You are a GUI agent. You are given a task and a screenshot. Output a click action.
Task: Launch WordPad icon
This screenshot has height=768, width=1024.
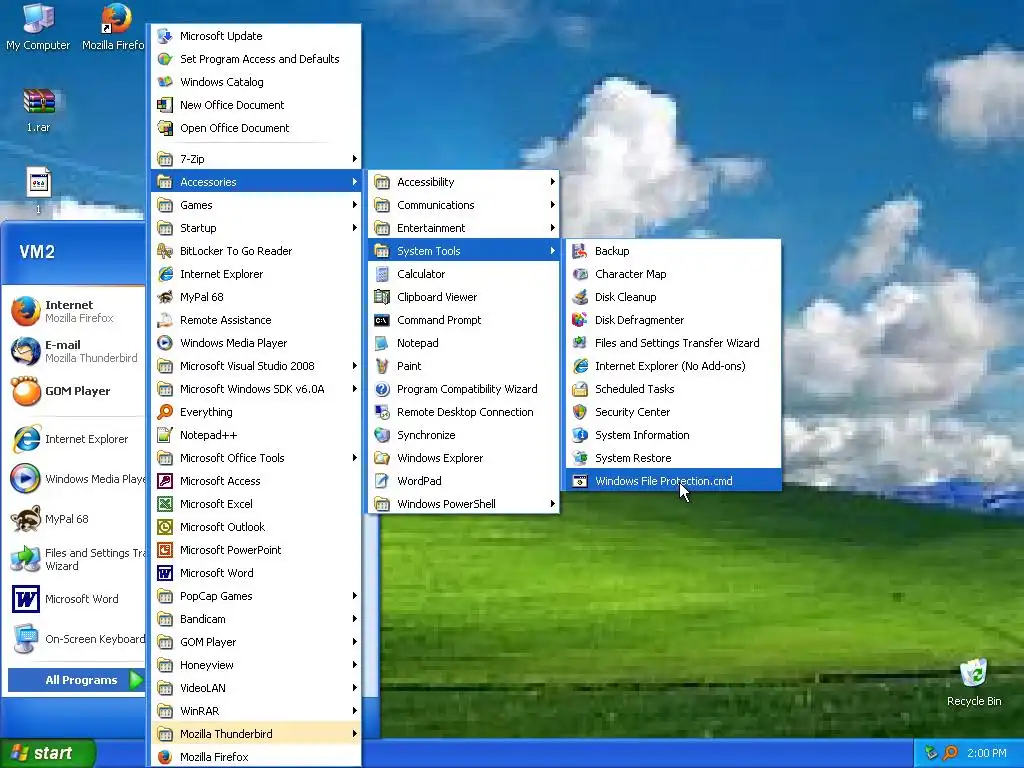[x=382, y=481]
